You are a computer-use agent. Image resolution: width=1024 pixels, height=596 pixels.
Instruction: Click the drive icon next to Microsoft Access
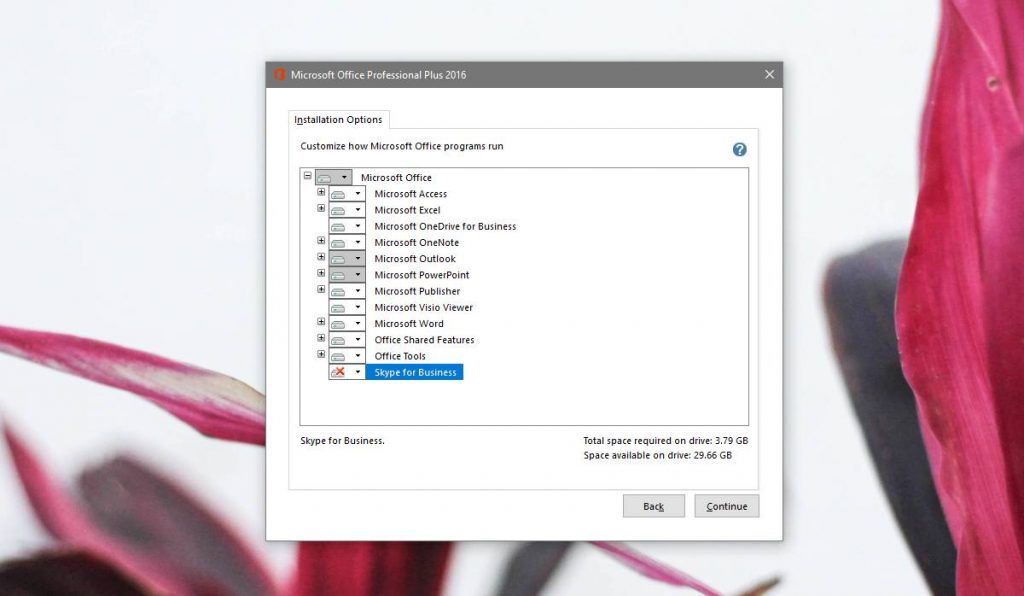339,194
